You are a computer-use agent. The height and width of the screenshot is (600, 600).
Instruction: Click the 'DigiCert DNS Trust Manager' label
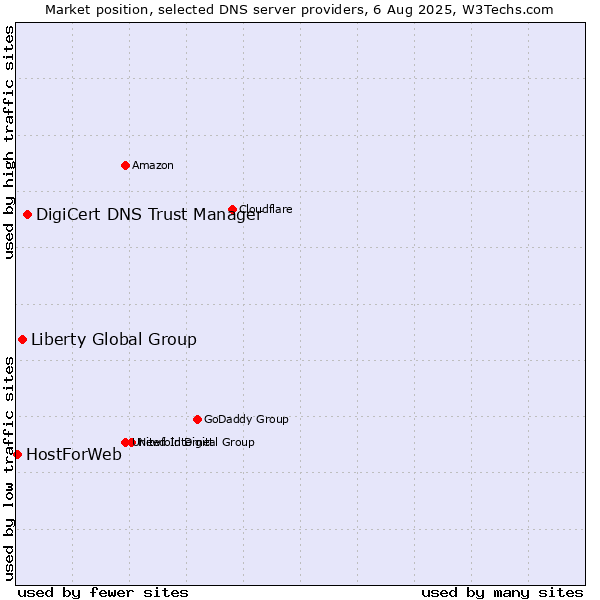149,215
